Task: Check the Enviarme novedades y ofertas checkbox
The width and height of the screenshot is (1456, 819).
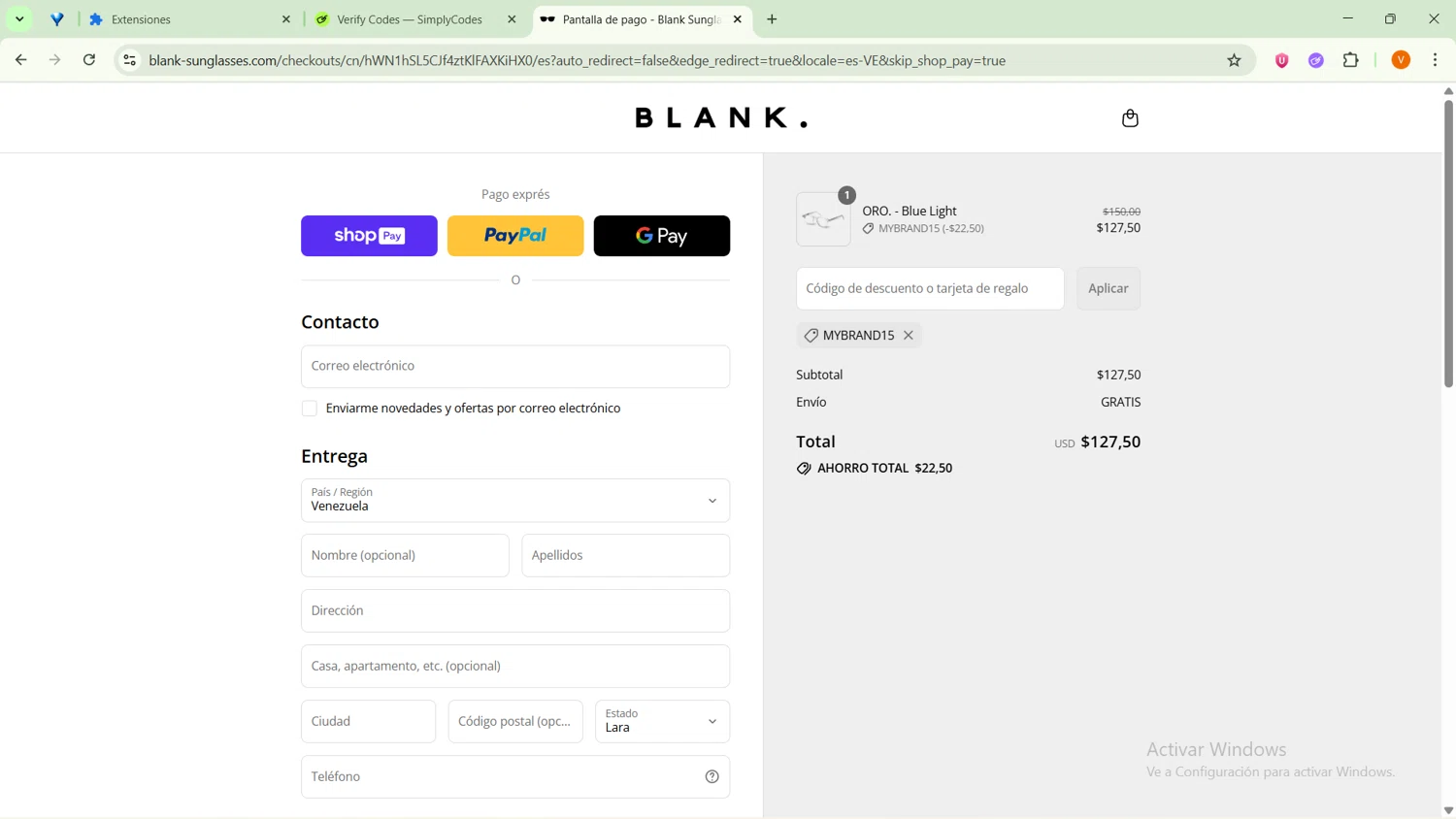Action: coord(310,409)
